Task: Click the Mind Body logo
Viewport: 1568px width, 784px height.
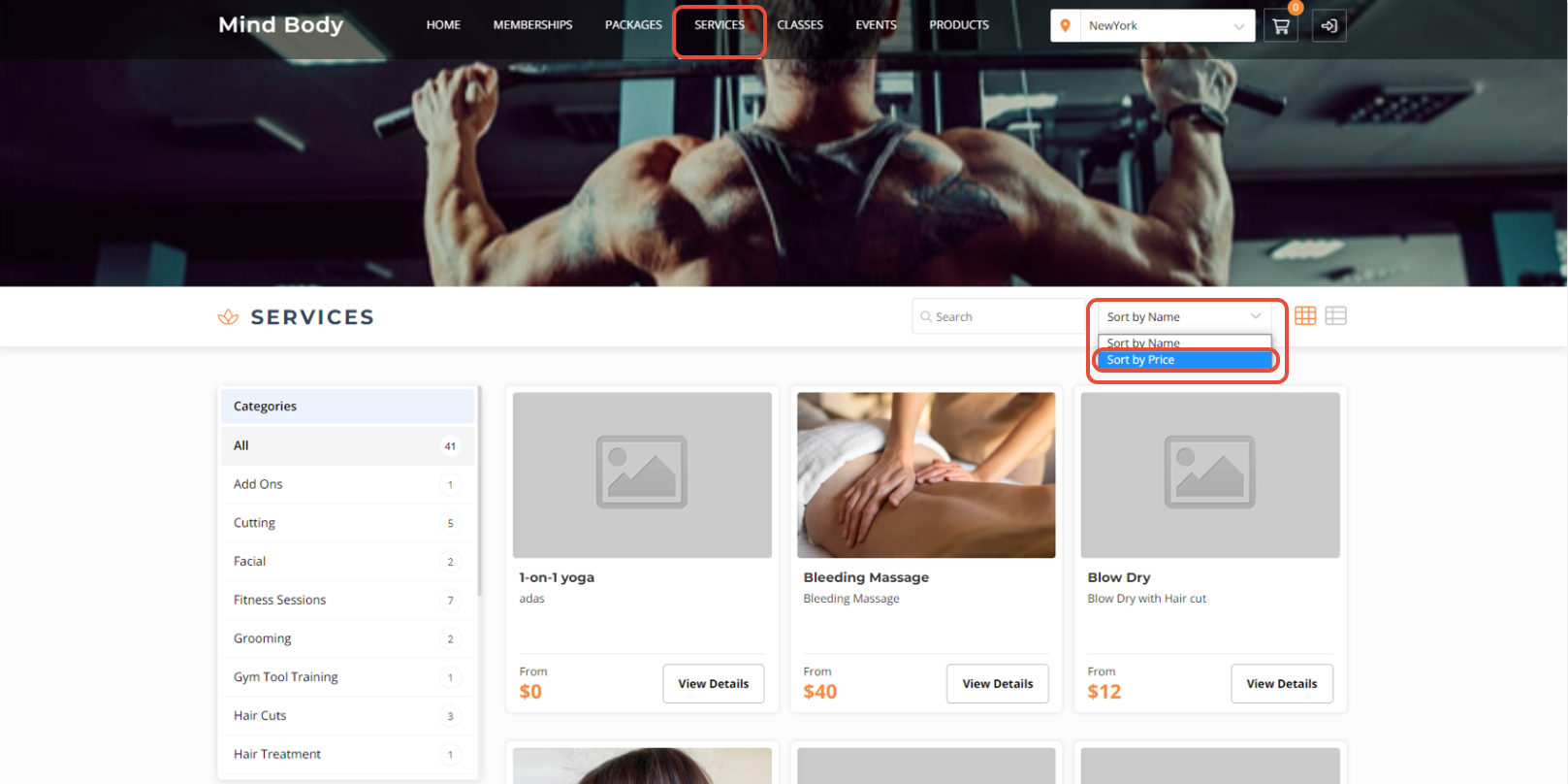Action: point(280,25)
